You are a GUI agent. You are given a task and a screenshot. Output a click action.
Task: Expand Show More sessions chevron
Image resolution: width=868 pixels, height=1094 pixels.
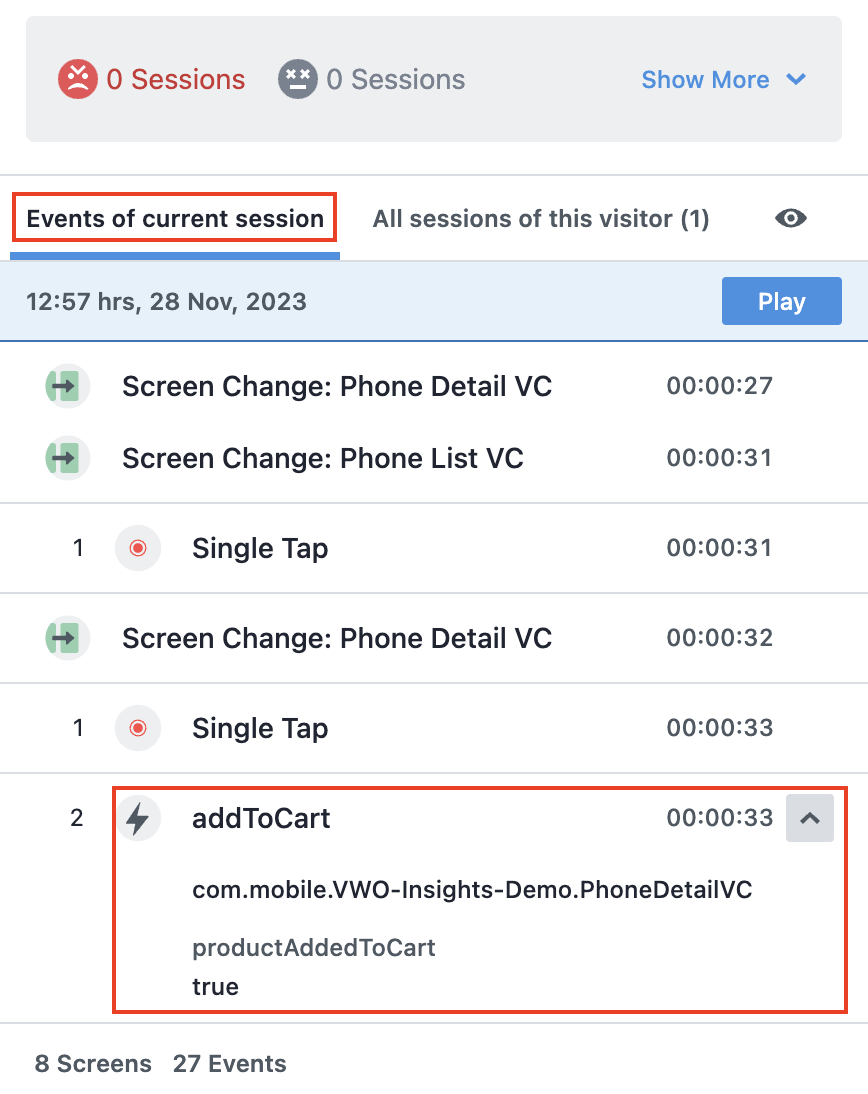pyautogui.click(x=795, y=80)
